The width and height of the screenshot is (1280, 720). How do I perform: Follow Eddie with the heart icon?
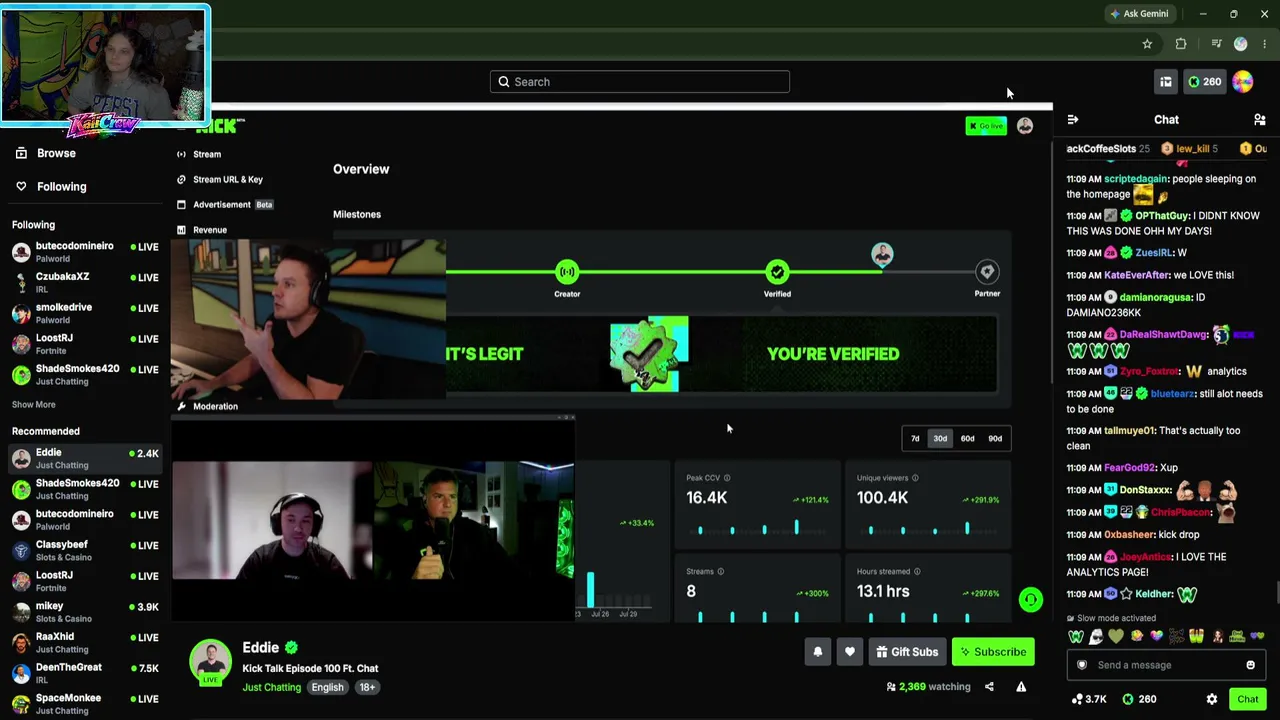point(850,652)
